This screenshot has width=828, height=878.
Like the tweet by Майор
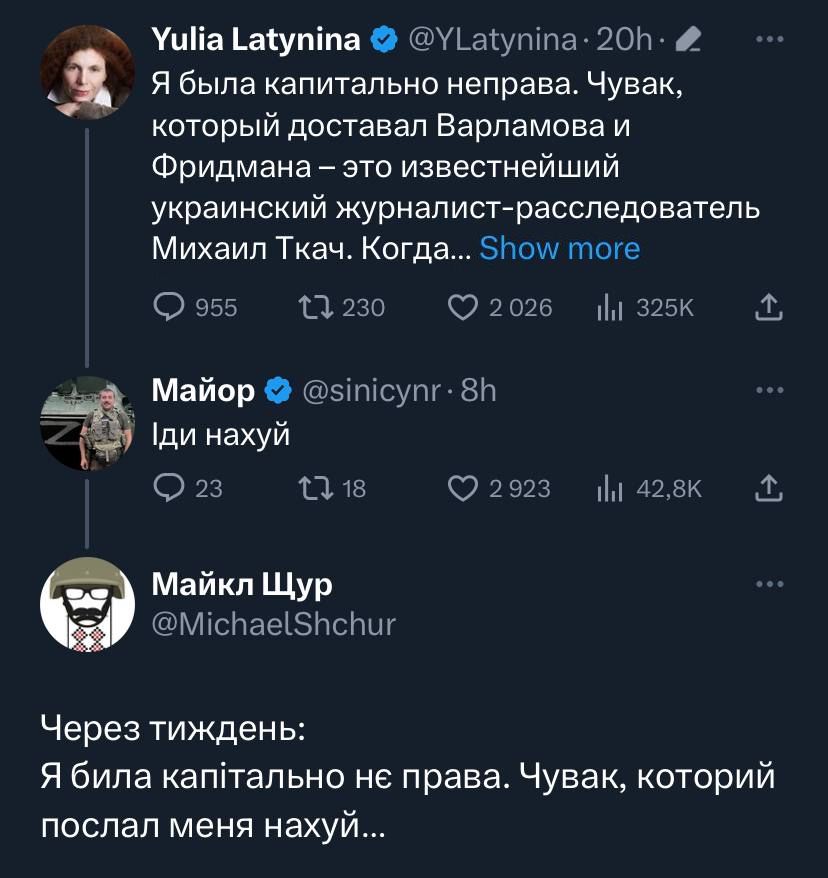pyautogui.click(x=461, y=487)
